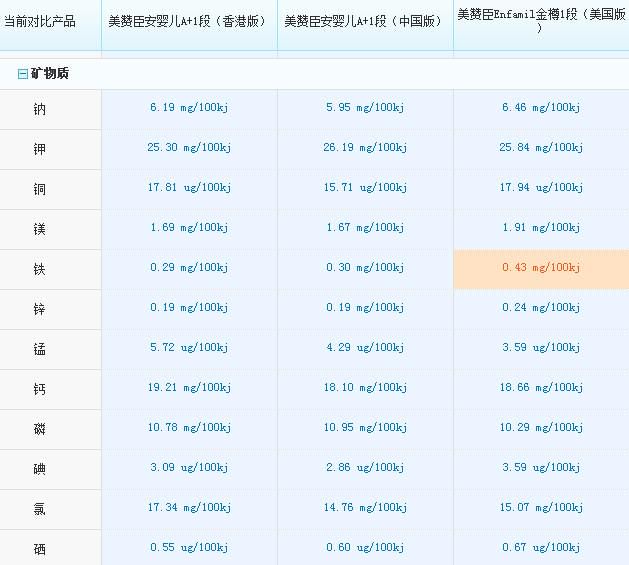Click the 18.10 mg/100kj calcium value
The width and height of the screenshot is (629, 565).
pyautogui.click(x=365, y=388)
